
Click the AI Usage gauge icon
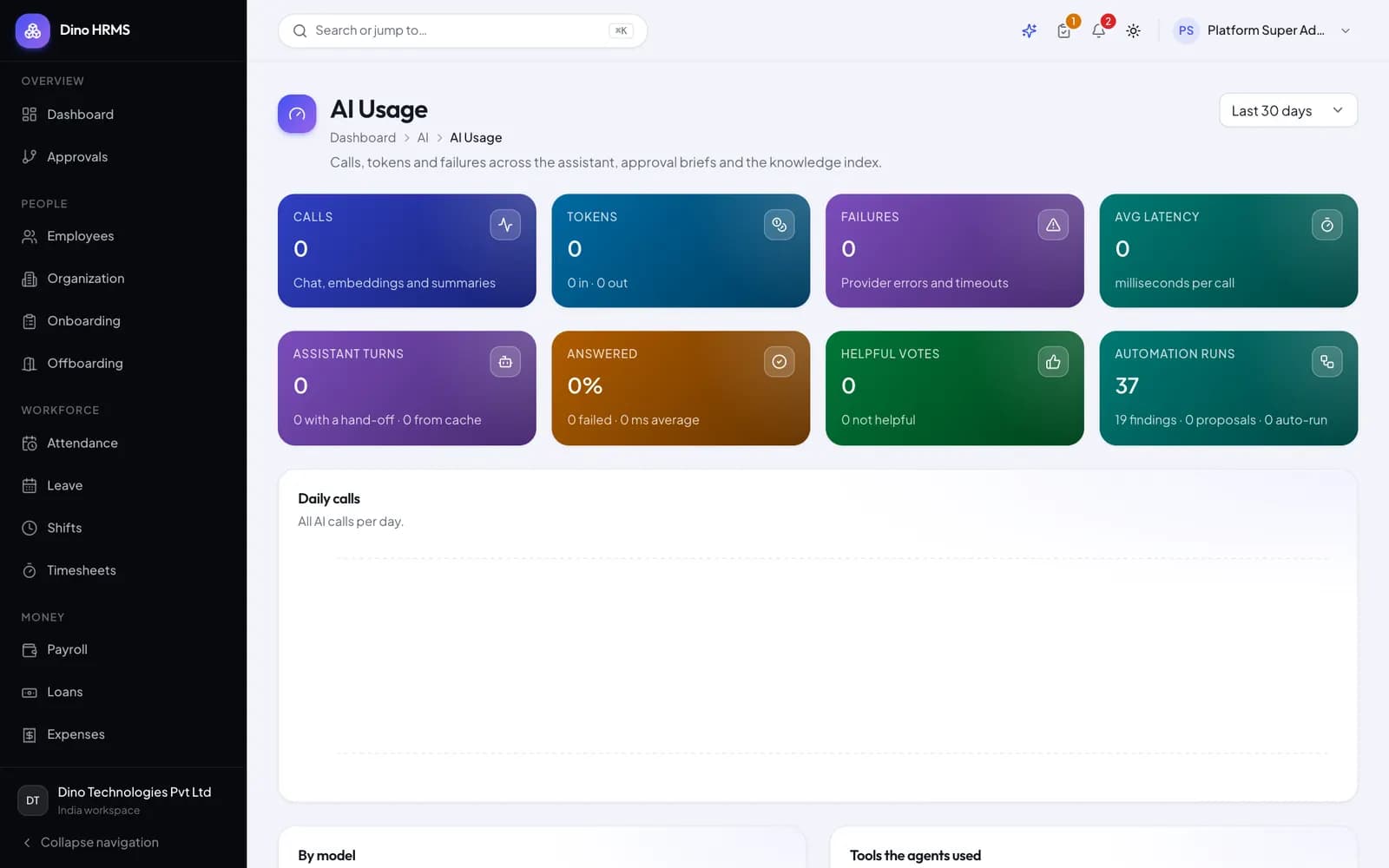point(297,114)
